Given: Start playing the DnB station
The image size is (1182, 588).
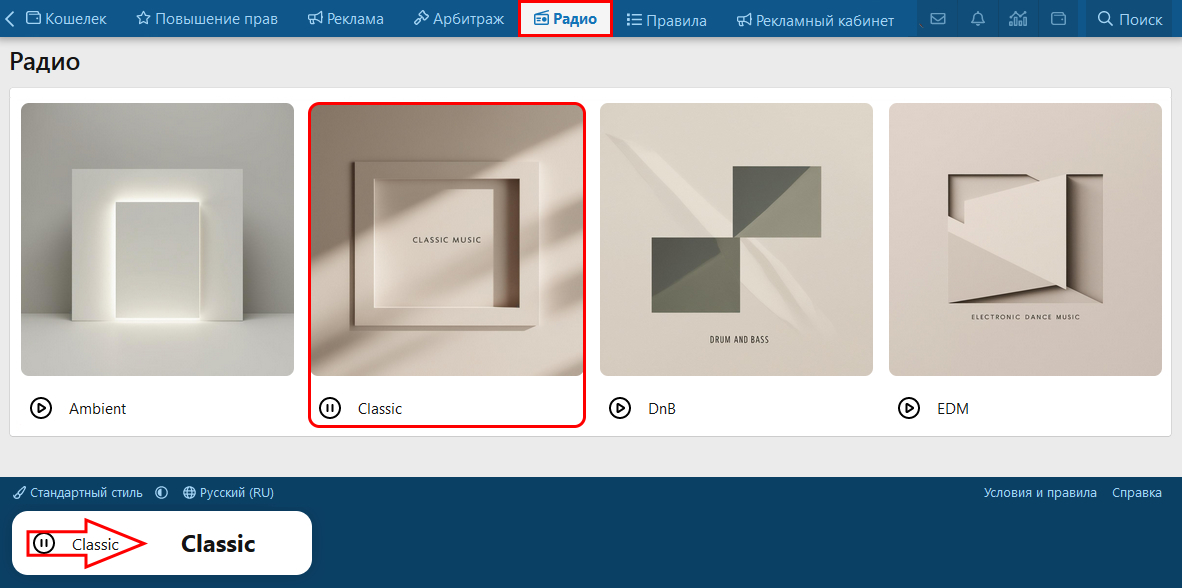Looking at the screenshot, I should click(x=620, y=409).
